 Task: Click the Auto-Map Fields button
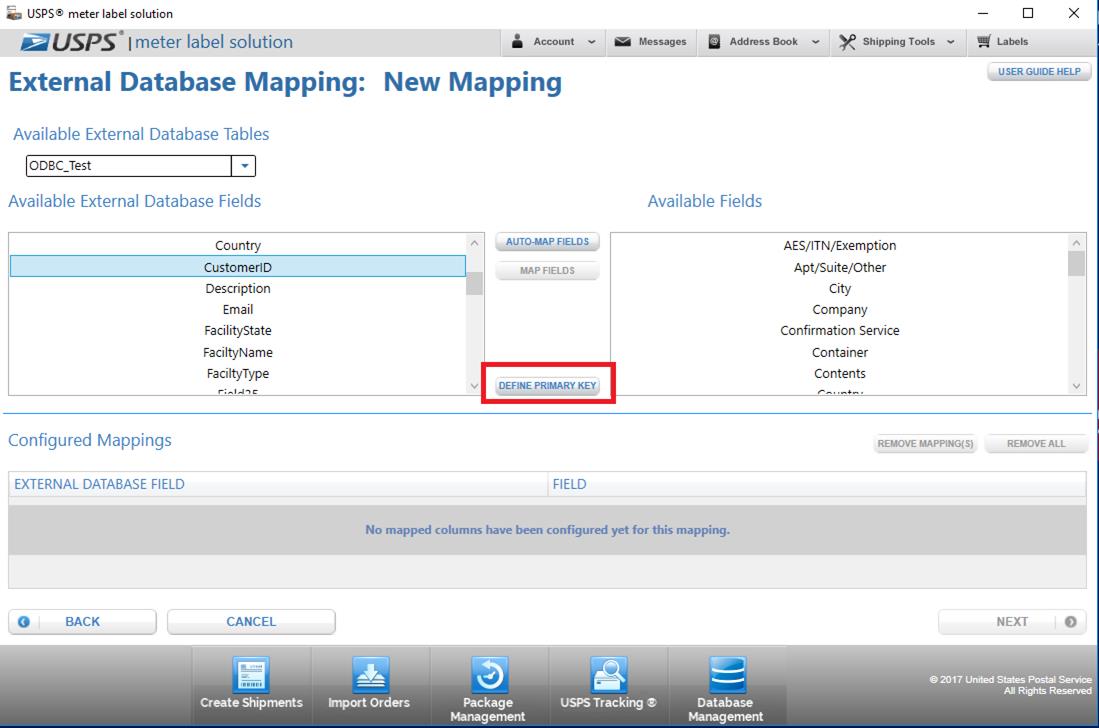(547, 242)
